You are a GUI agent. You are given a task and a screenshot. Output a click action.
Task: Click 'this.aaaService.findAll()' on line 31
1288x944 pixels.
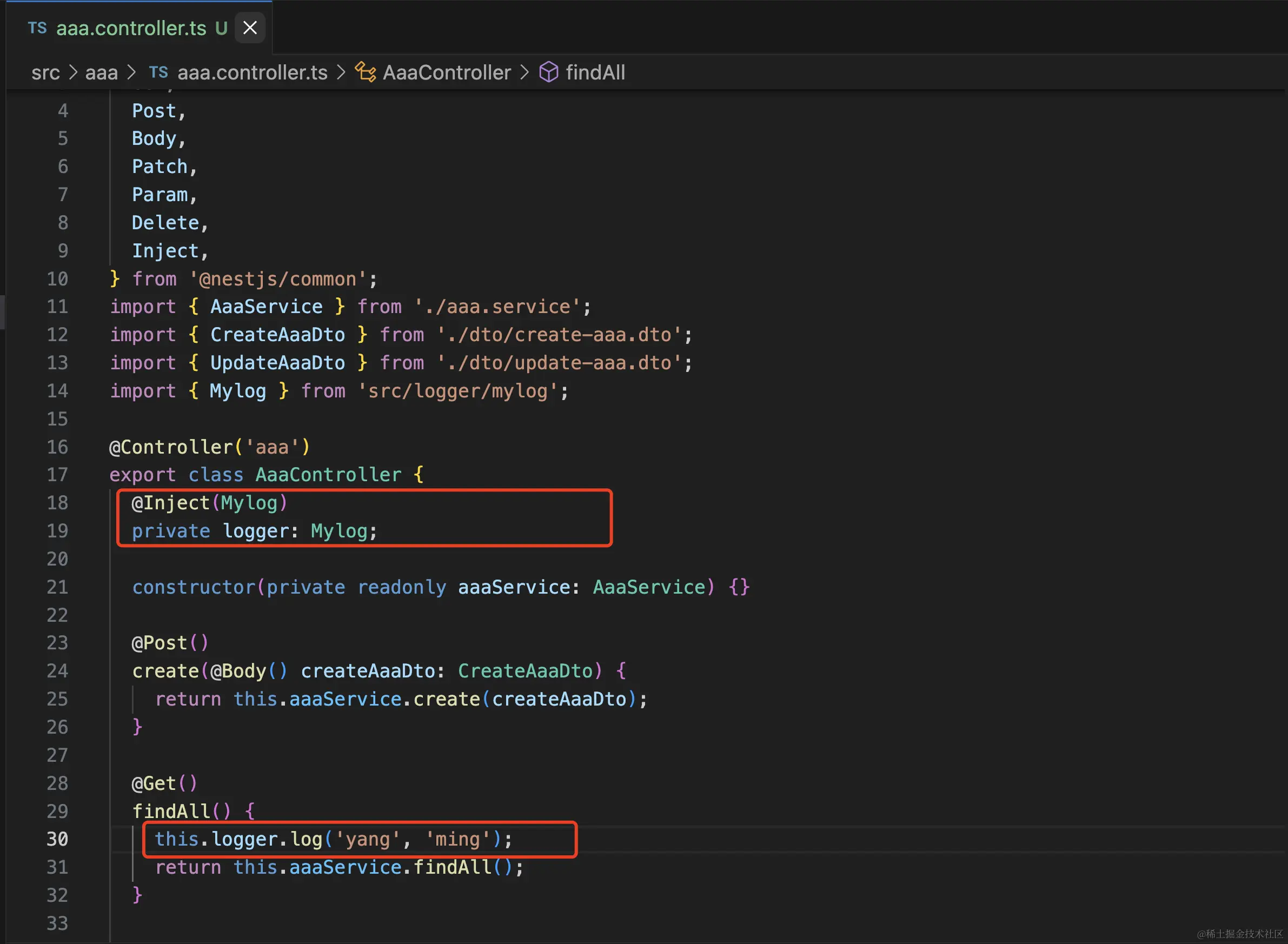(x=373, y=867)
